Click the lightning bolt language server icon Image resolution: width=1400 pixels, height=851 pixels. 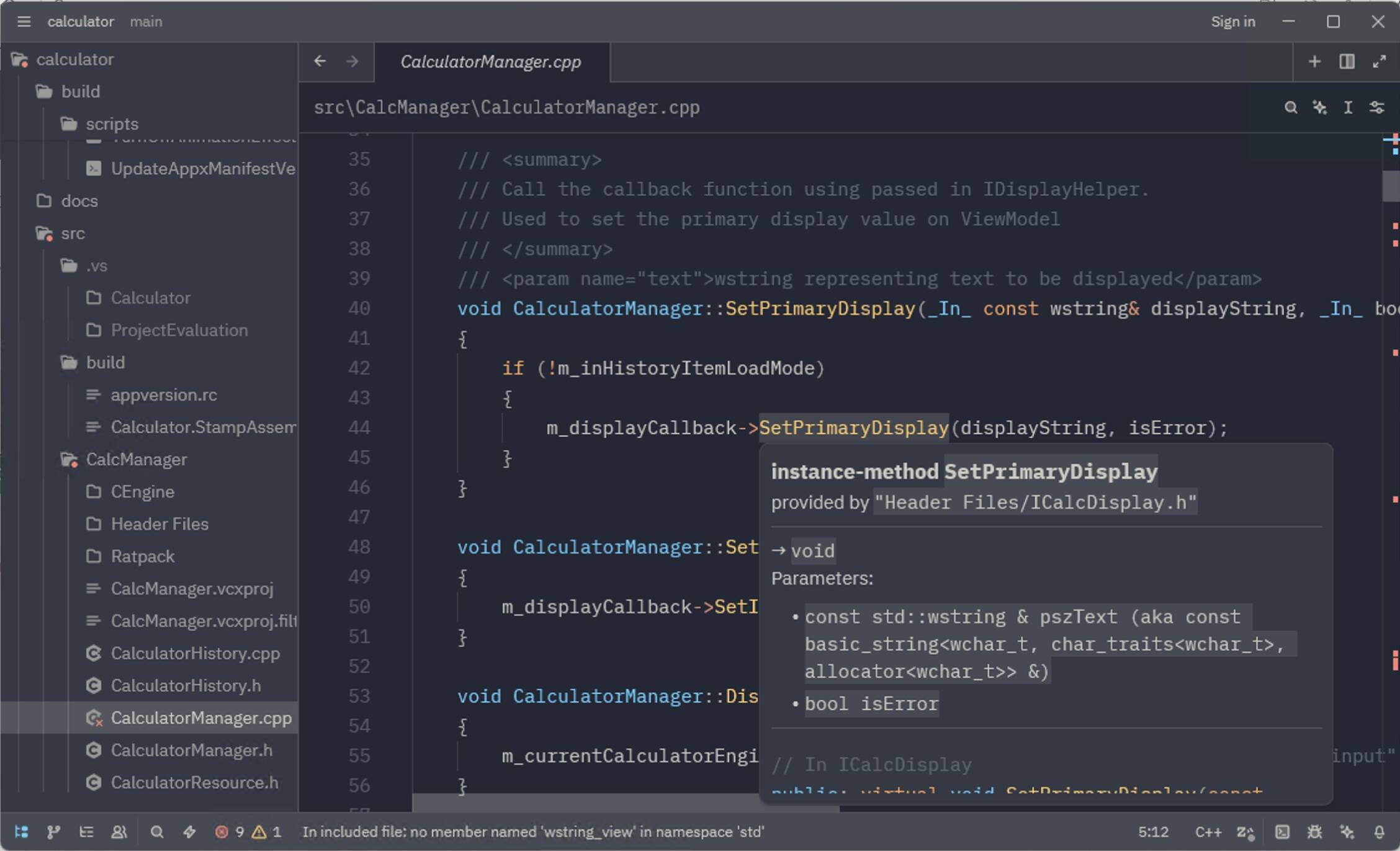tap(189, 832)
